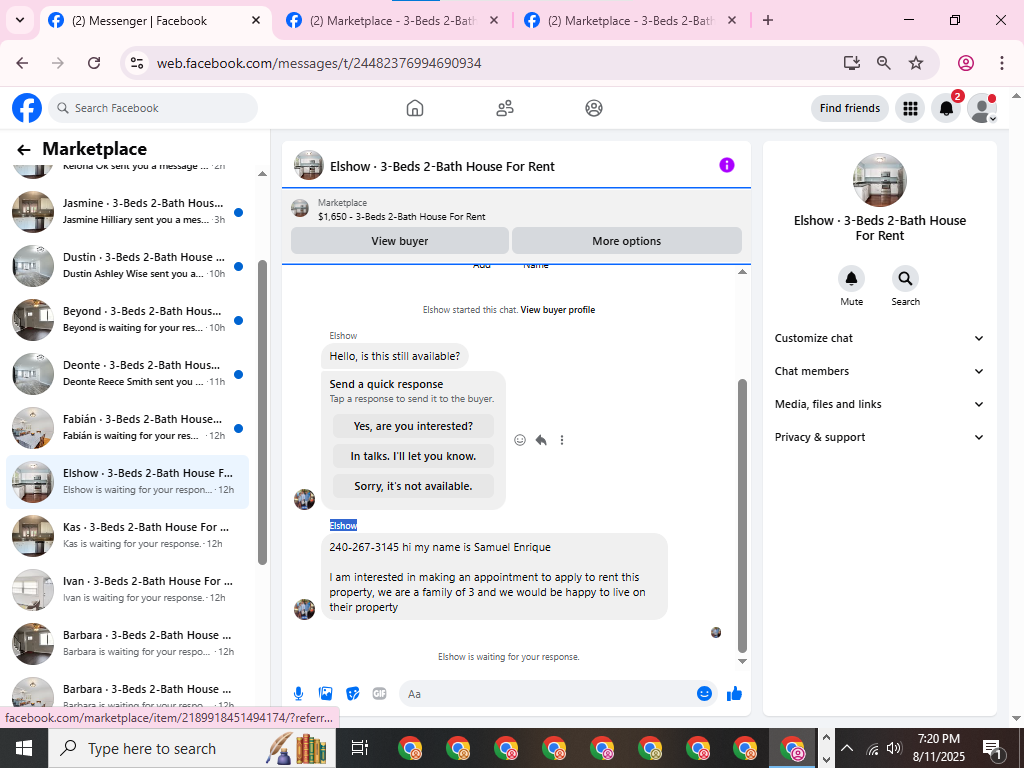
Task: Open Ivan conversation in list
Action: click(x=127, y=590)
